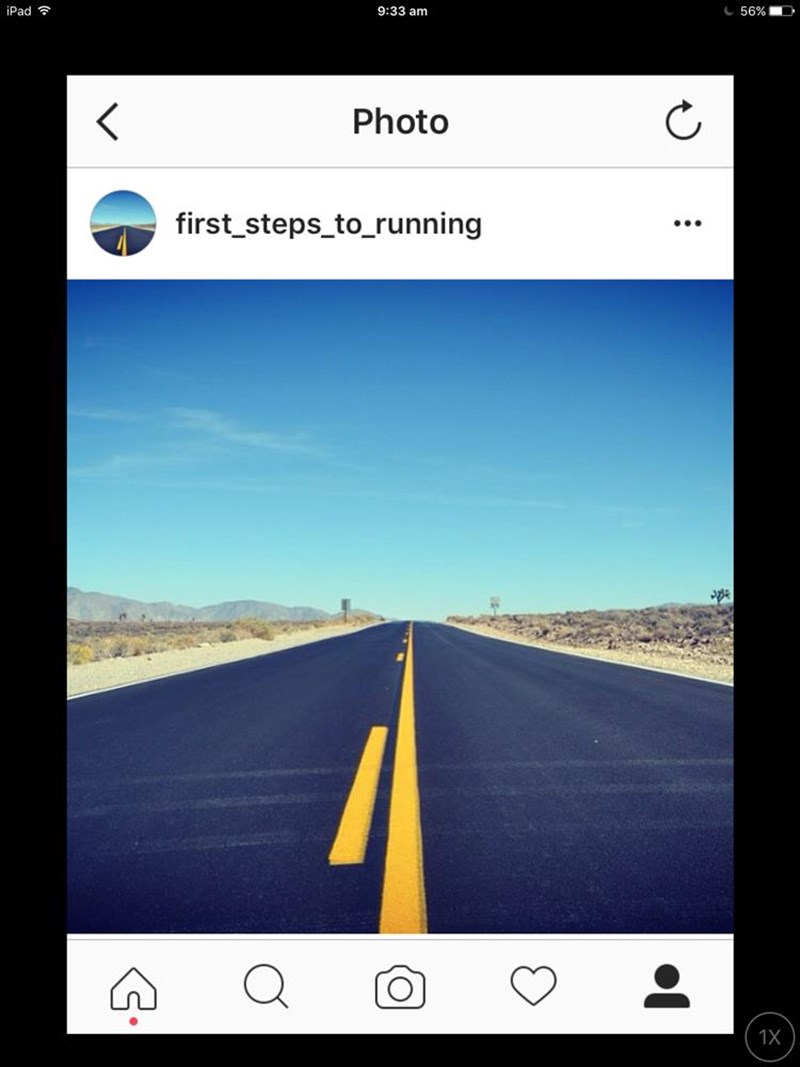Open the first_steps_to_running username link
This screenshot has width=800, height=1067.
pos(329,224)
